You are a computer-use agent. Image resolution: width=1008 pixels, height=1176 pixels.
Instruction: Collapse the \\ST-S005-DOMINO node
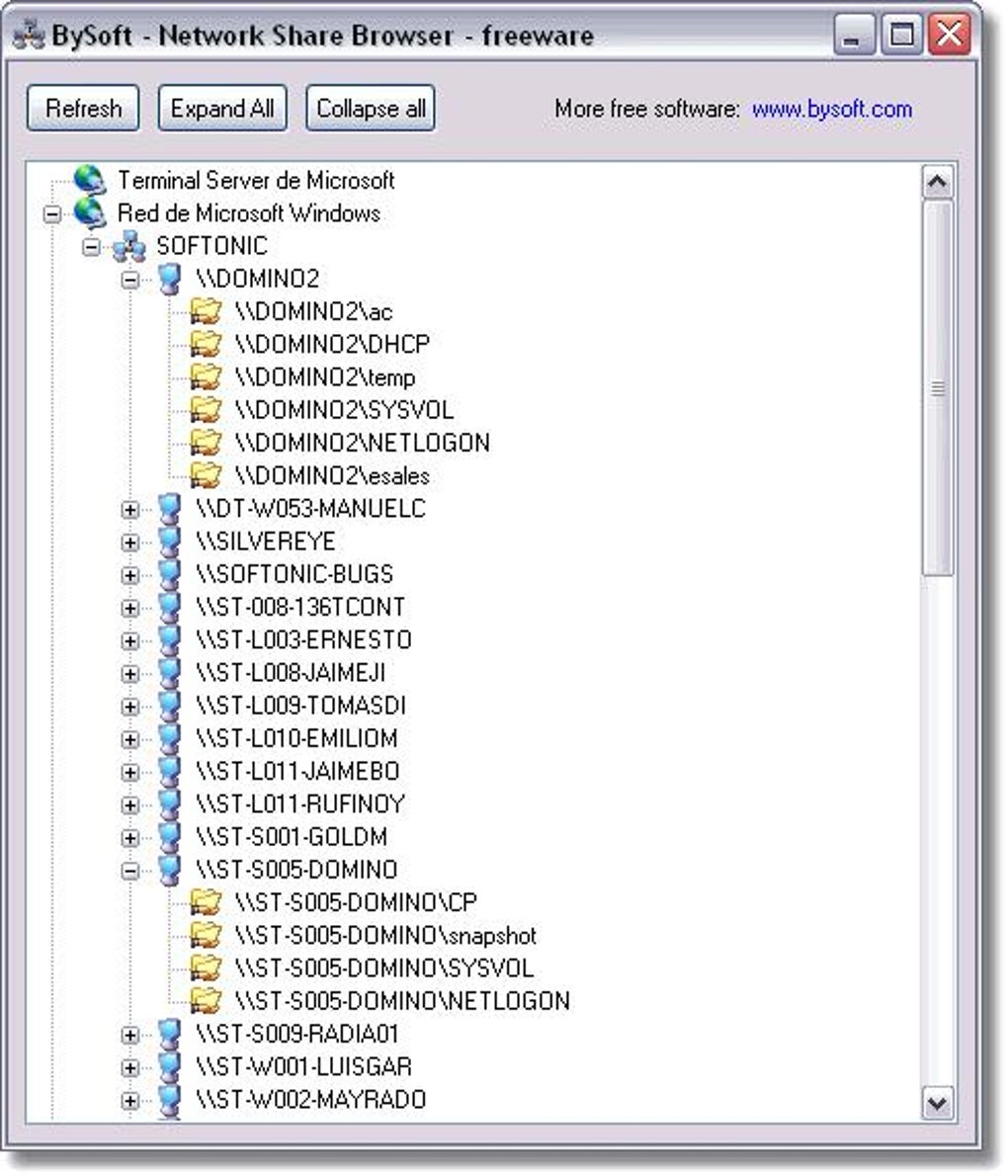coord(131,870)
